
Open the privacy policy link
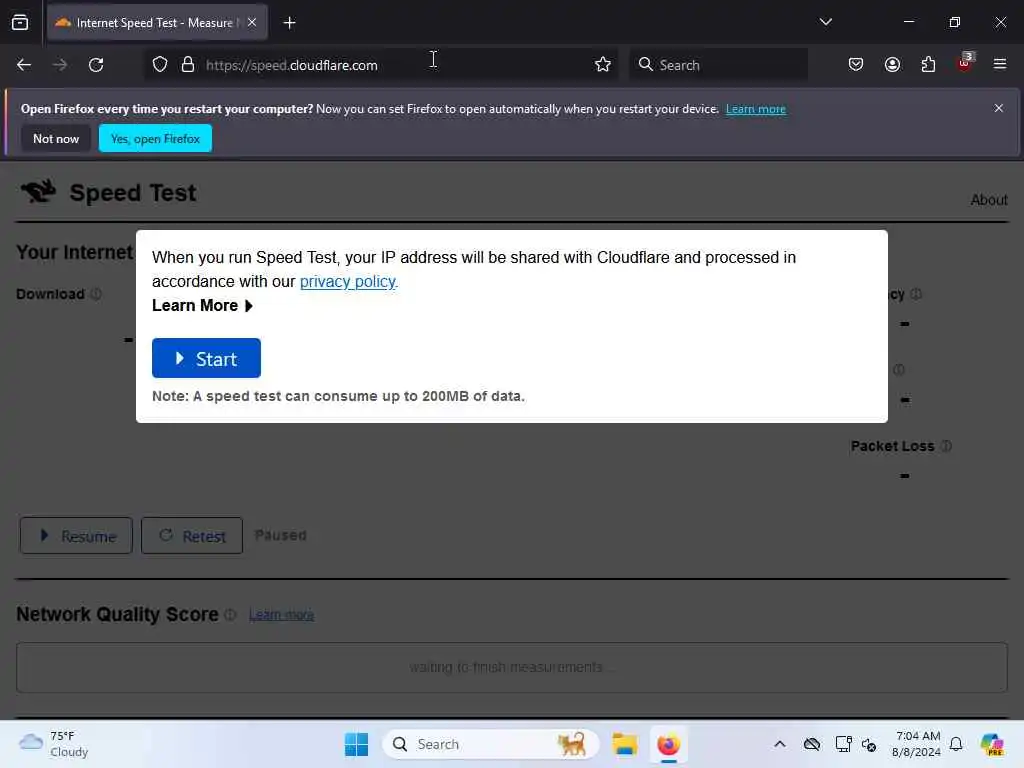(x=347, y=281)
